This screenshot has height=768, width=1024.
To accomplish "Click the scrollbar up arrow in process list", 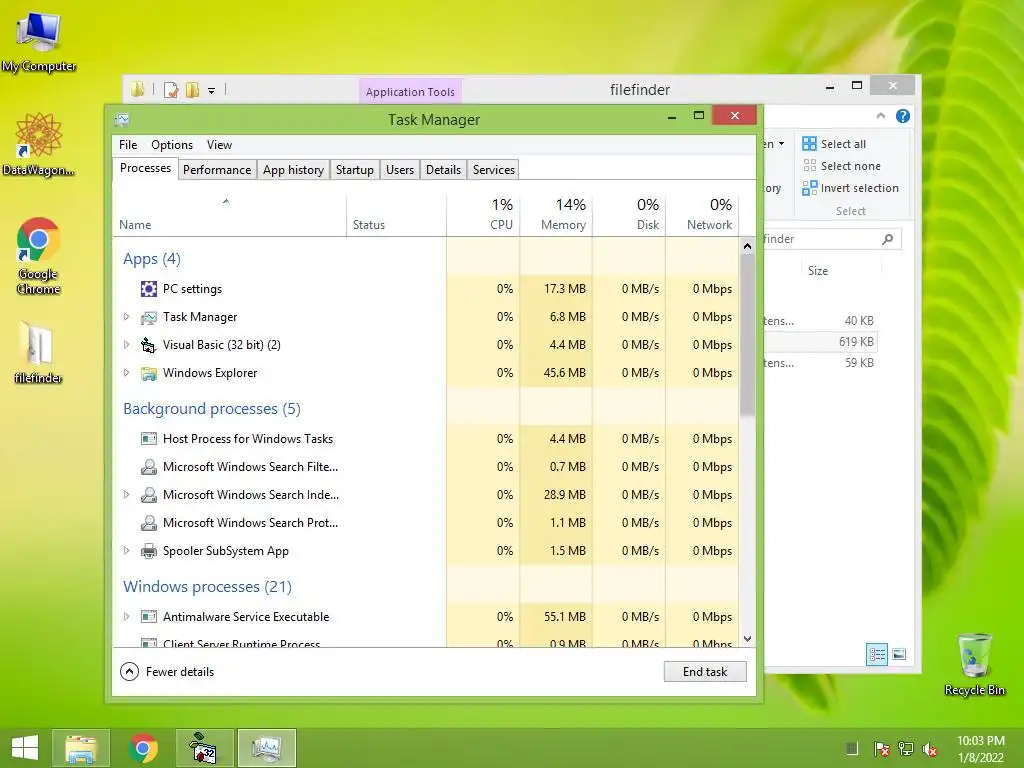I will click(747, 246).
